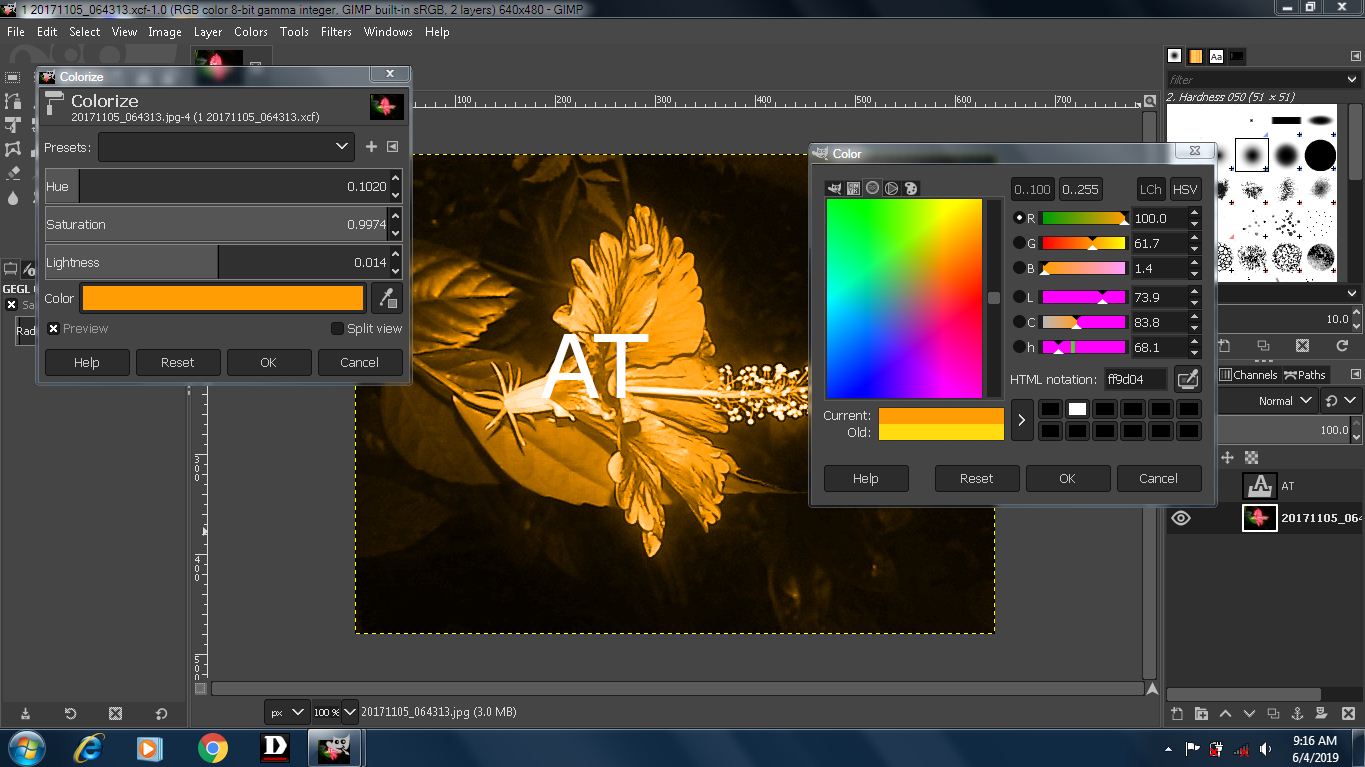
Task: Select the Eraser tool in toolbox
Action: pyautogui.click(x=13, y=173)
